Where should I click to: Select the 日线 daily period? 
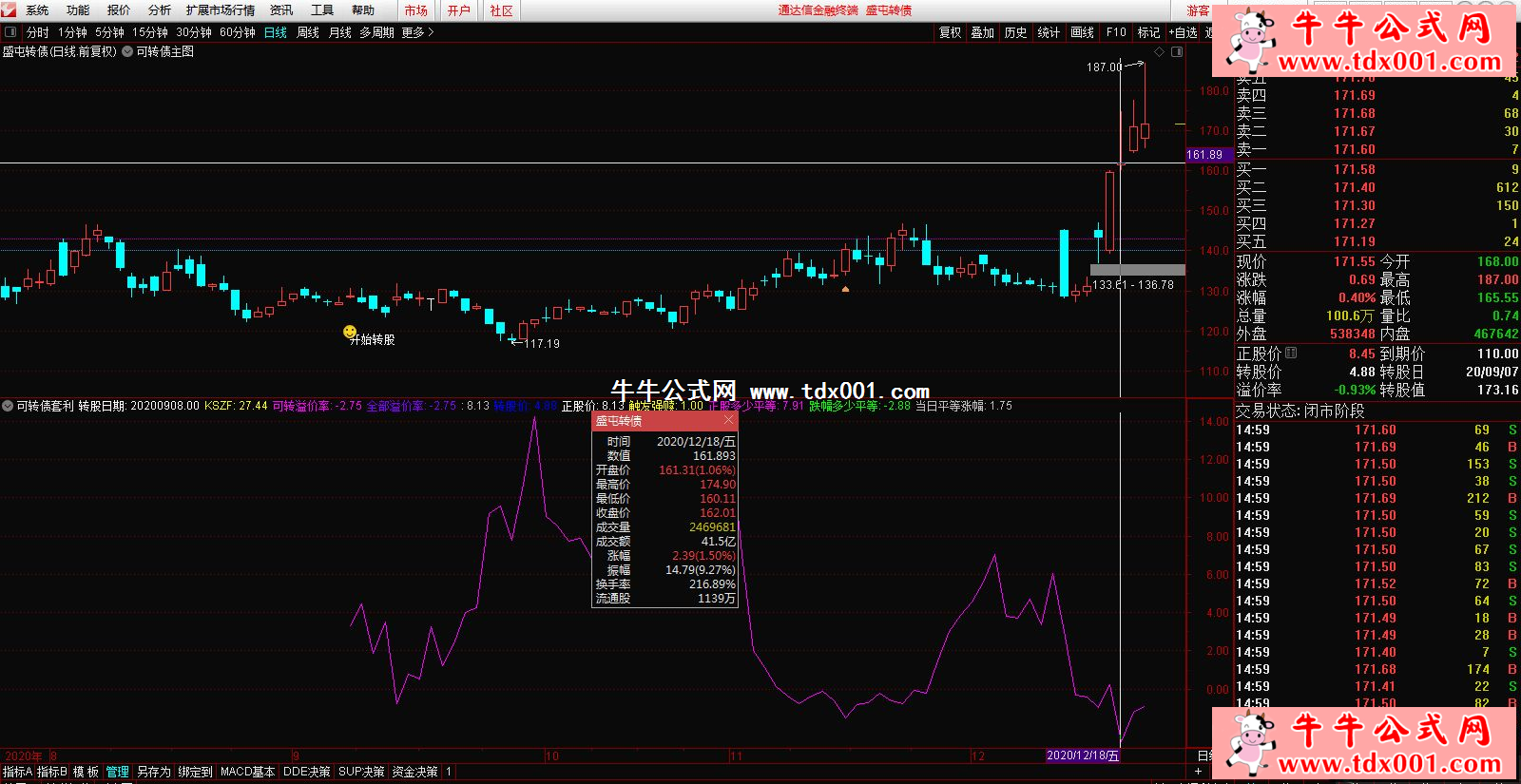[x=276, y=32]
